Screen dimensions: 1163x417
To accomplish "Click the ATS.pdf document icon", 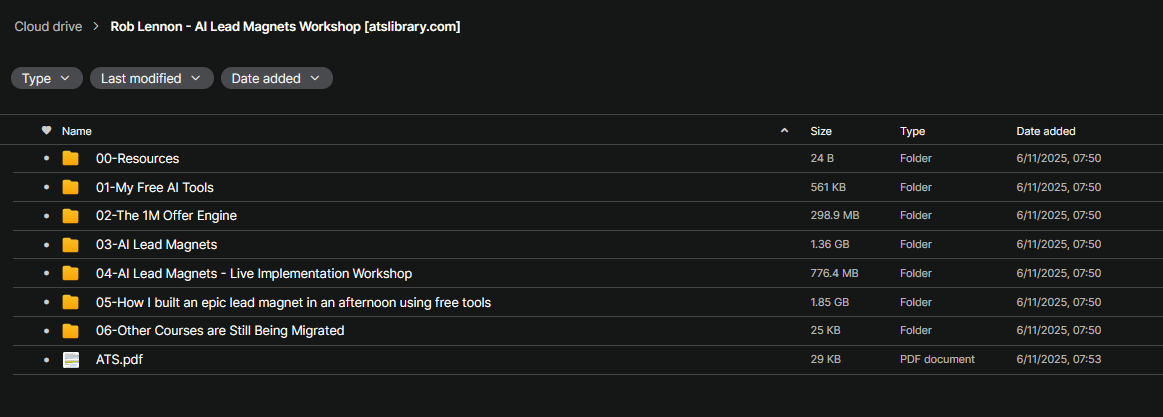I will (70, 360).
